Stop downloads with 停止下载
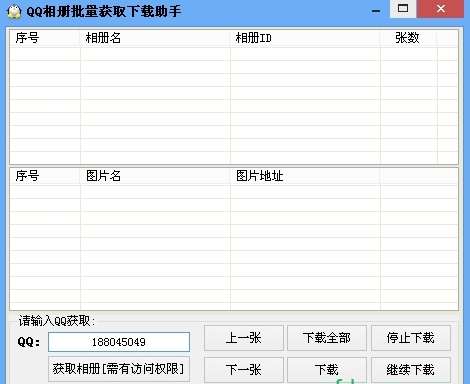470x384 pixels. coord(411,338)
